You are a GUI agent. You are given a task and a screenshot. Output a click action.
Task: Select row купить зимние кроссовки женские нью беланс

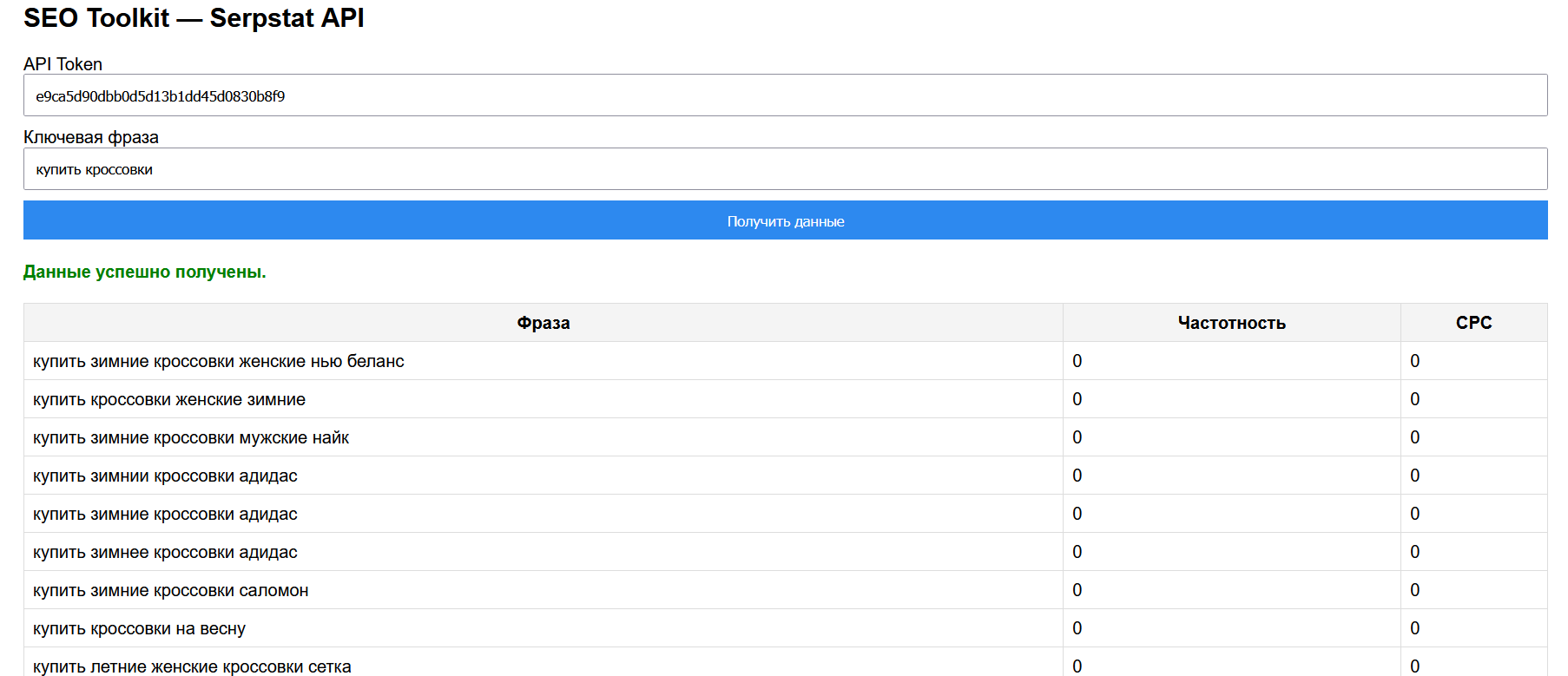219,361
